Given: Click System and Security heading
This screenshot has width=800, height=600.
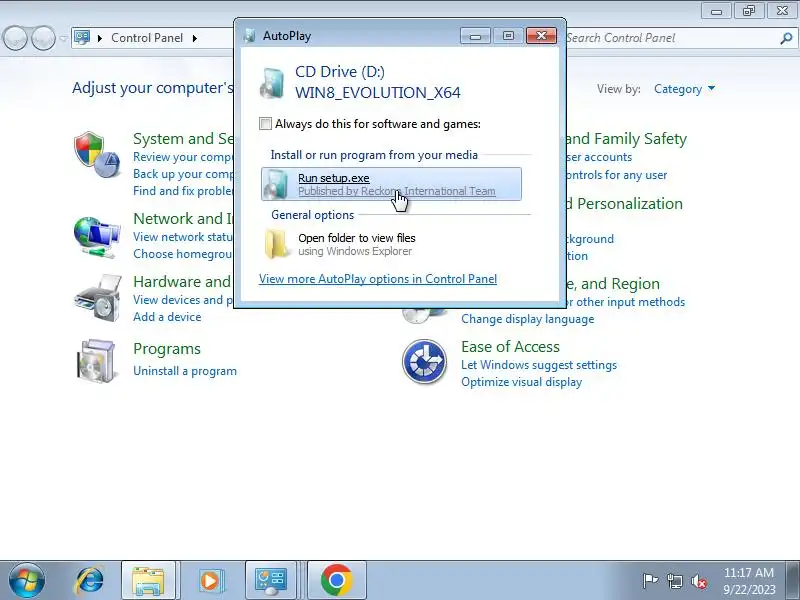Looking at the screenshot, I should (x=183, y=139).
